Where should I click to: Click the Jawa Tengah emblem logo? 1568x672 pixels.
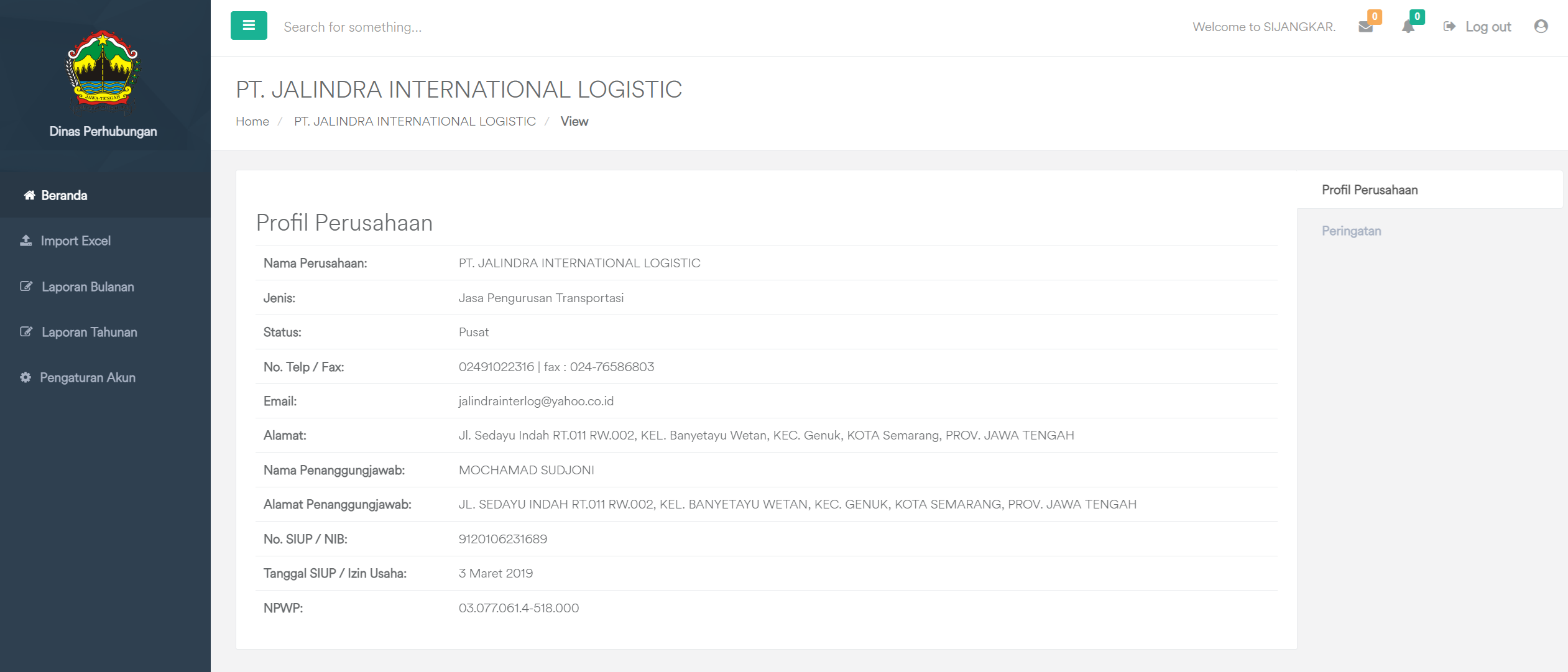click(103, 71)
